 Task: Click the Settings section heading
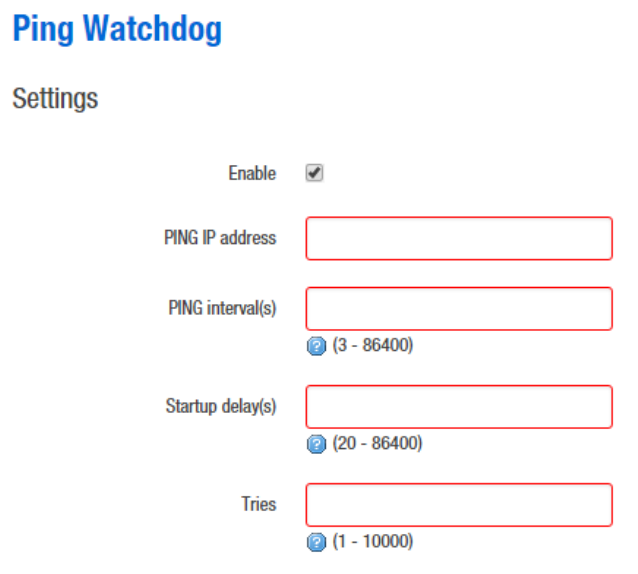pos(55,99)
